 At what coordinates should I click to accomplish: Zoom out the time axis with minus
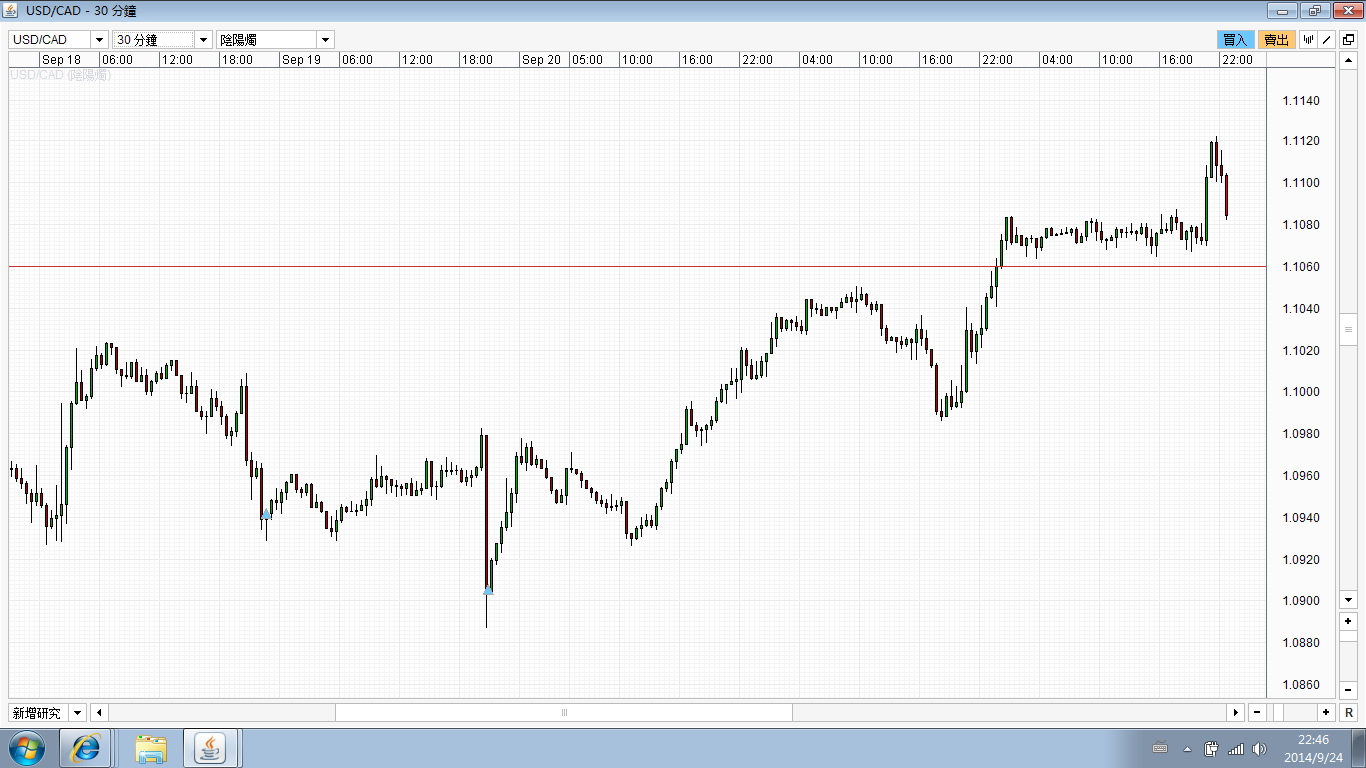(x=1257, y=713)
